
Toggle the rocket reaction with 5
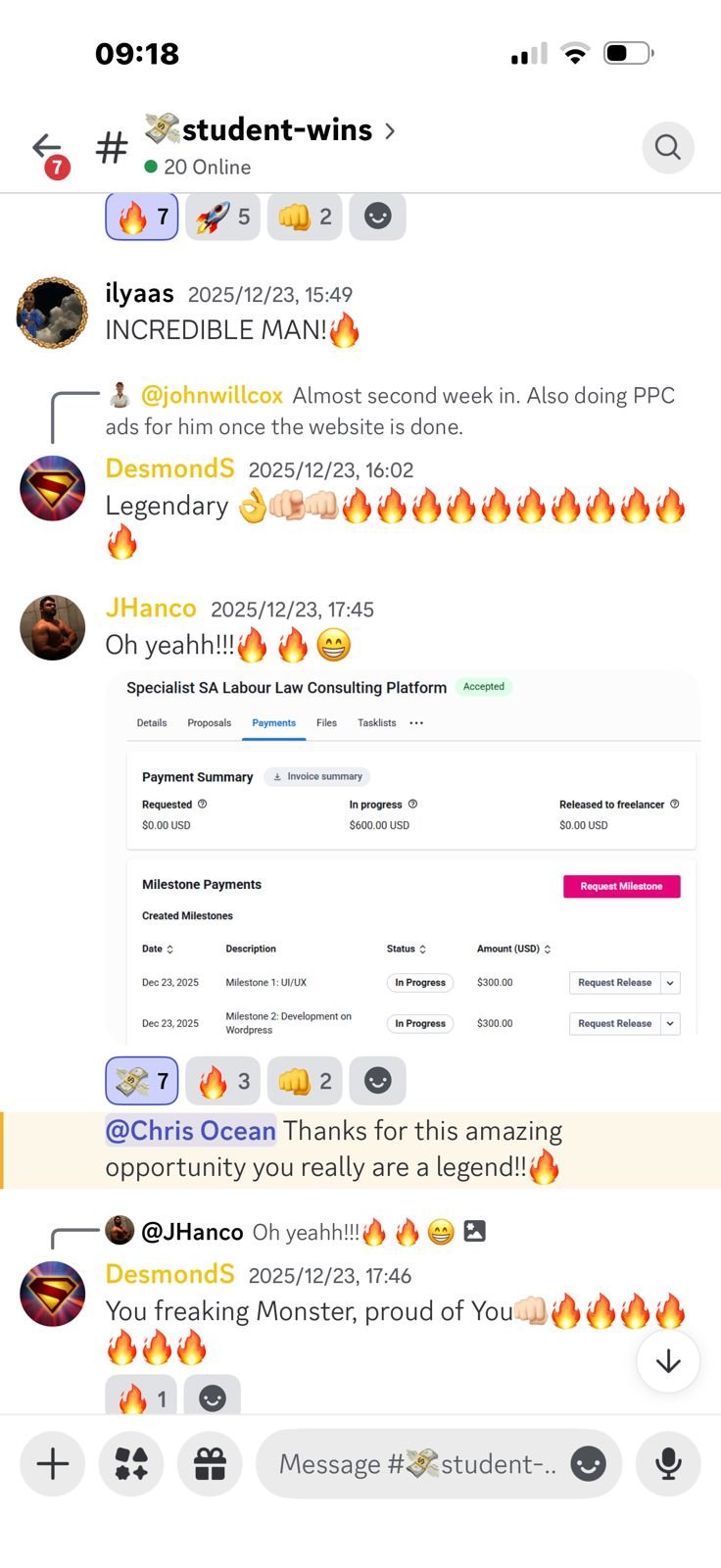click(222, 217)
